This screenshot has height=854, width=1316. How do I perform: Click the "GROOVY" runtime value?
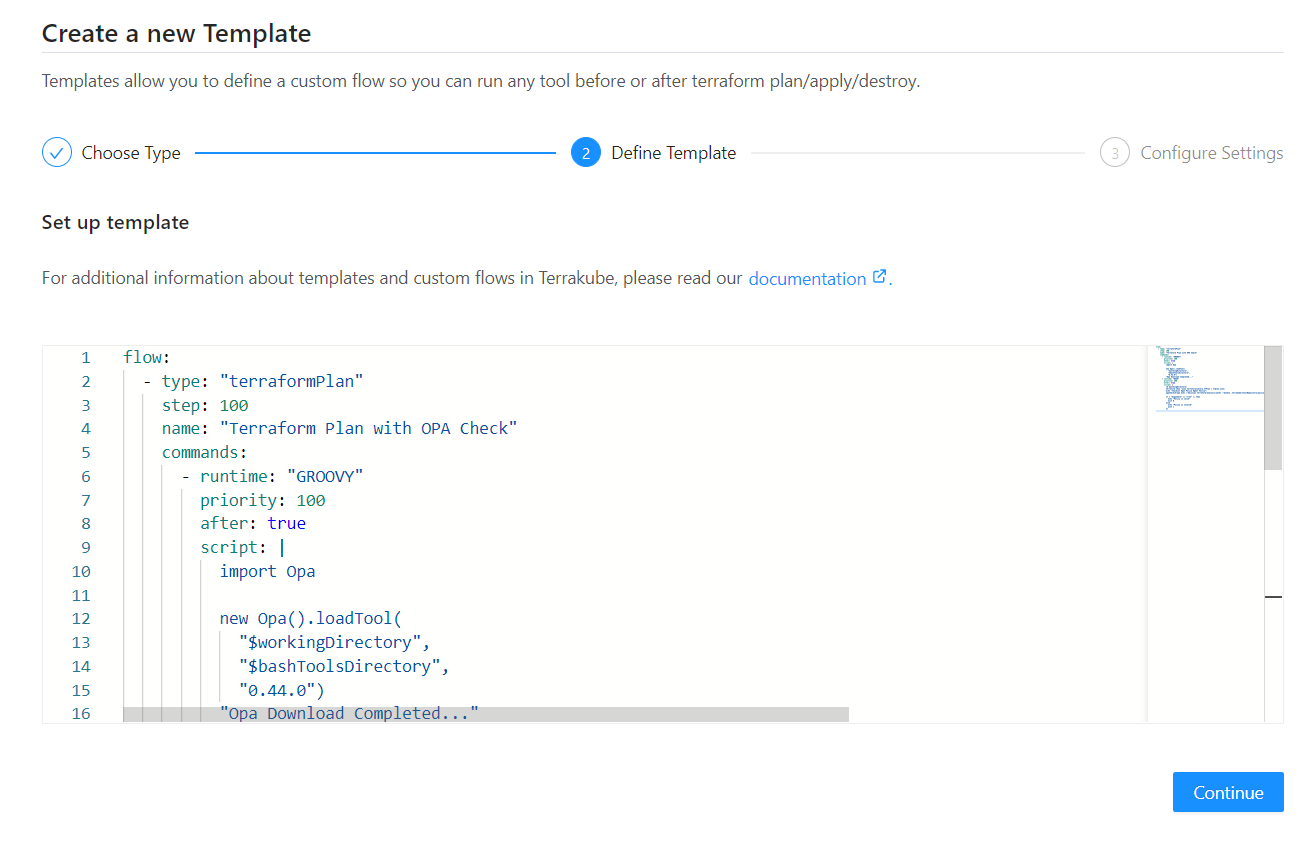(x=324, y=476)
